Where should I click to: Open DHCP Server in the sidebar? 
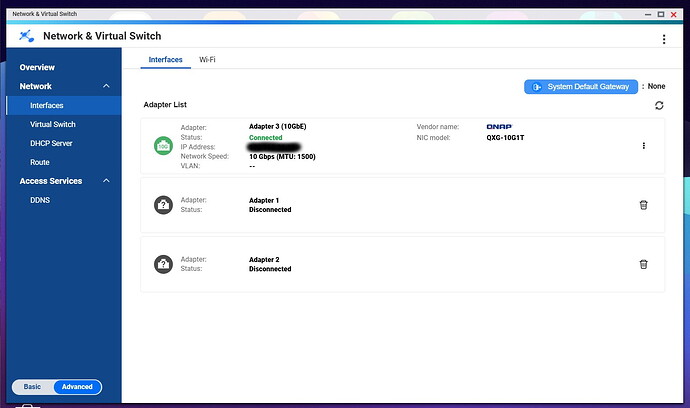click(x=51, y=143)
